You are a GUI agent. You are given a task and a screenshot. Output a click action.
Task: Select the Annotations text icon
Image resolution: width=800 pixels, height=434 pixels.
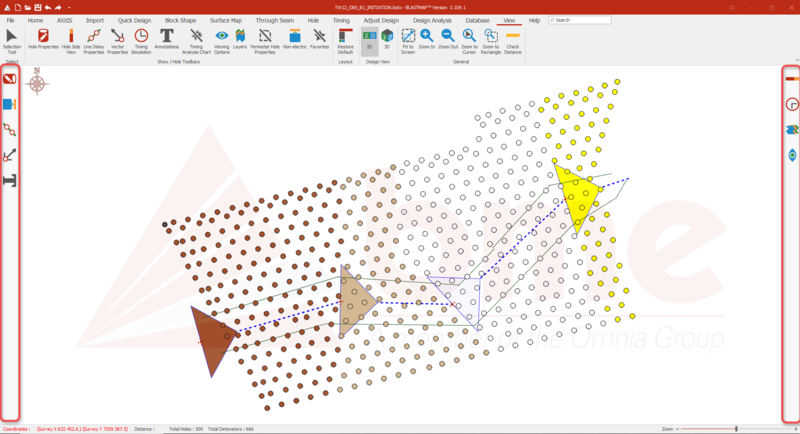167,39
